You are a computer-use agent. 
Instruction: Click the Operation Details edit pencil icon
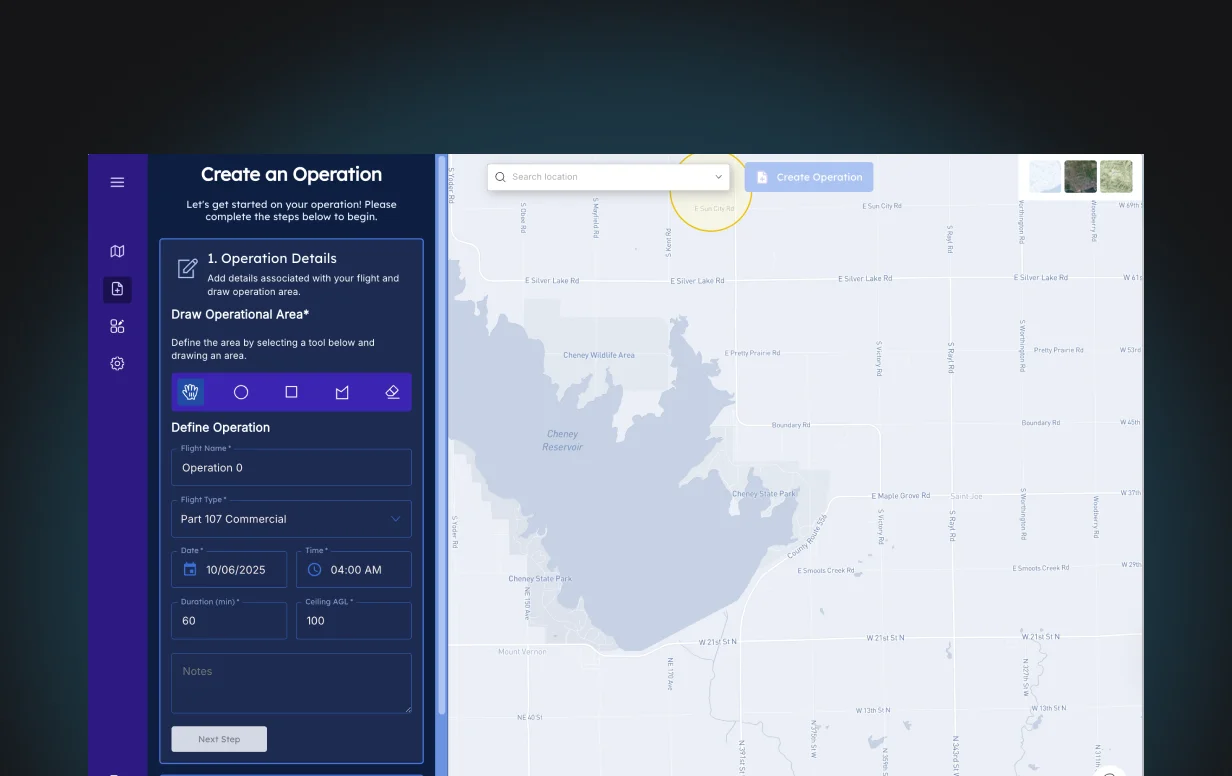pyautogui.click(x=187, y=268)
